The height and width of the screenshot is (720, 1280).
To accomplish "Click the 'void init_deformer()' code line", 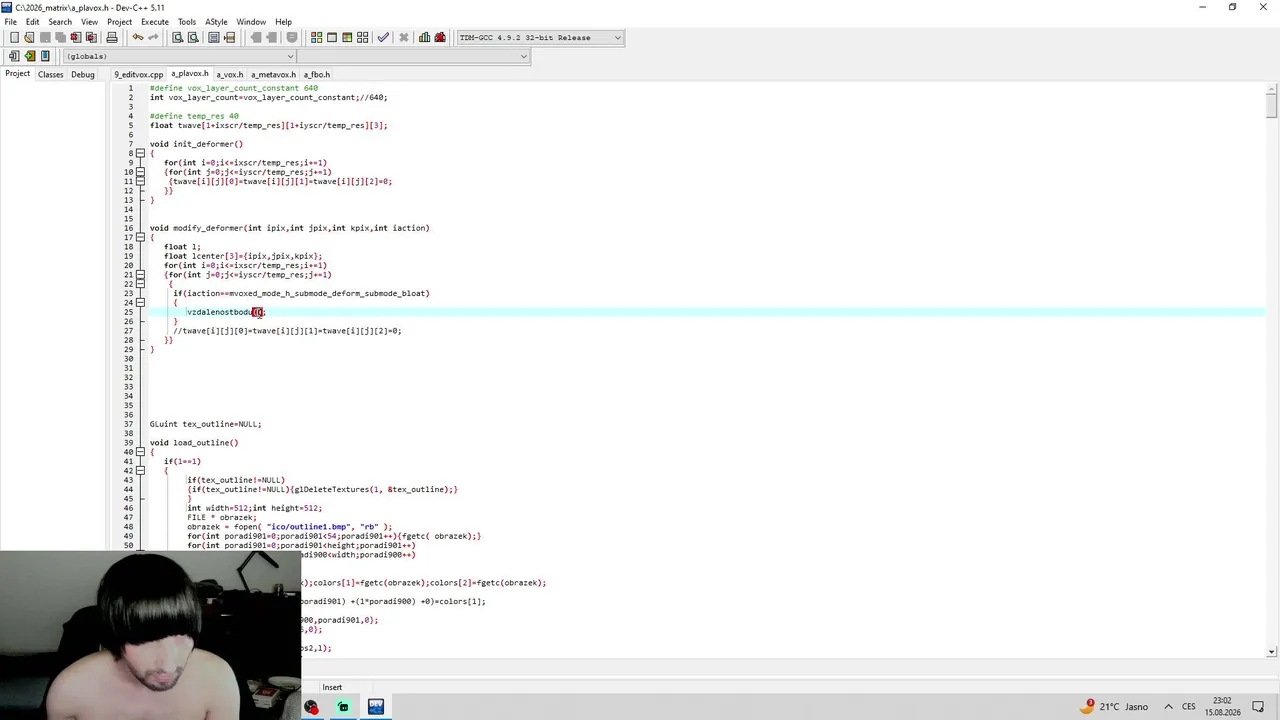I will click(196, 144).
